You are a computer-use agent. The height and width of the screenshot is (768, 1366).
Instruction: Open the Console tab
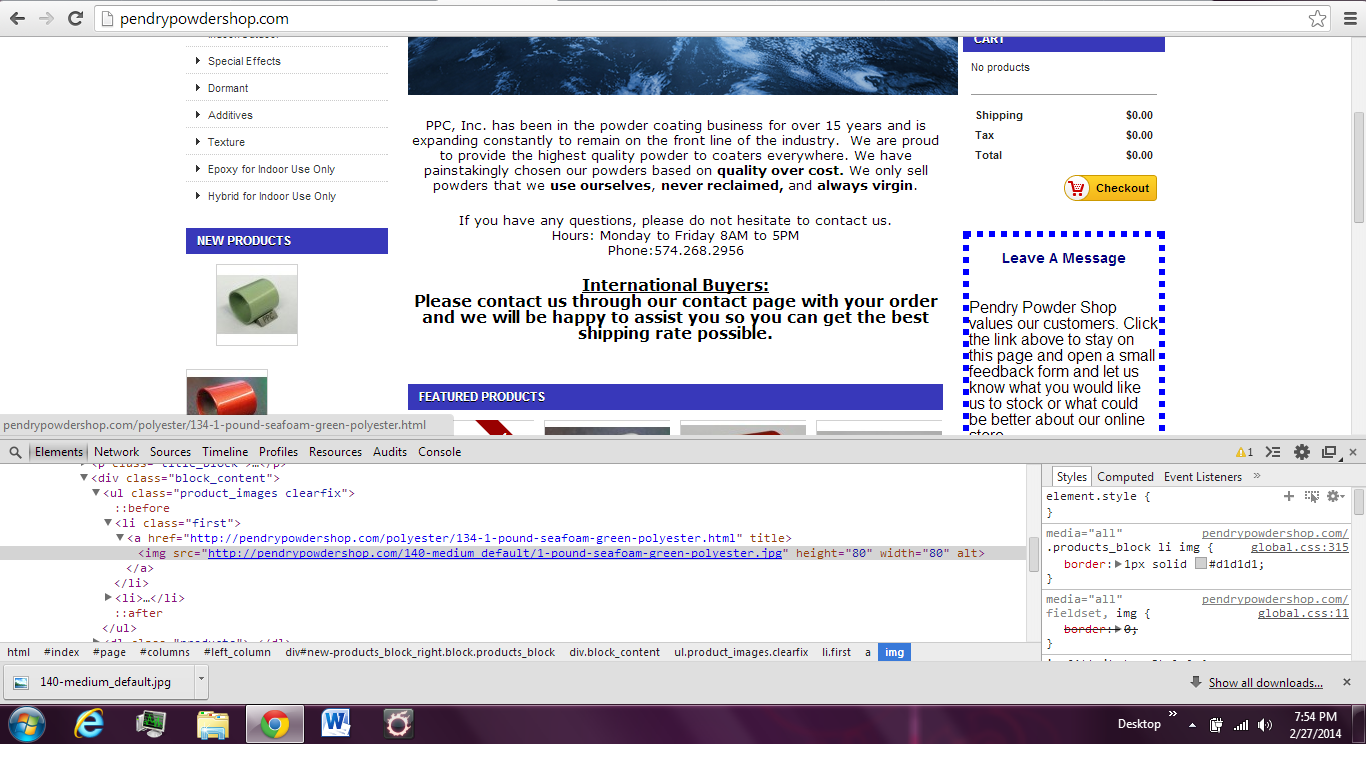[x=439, y=452]
